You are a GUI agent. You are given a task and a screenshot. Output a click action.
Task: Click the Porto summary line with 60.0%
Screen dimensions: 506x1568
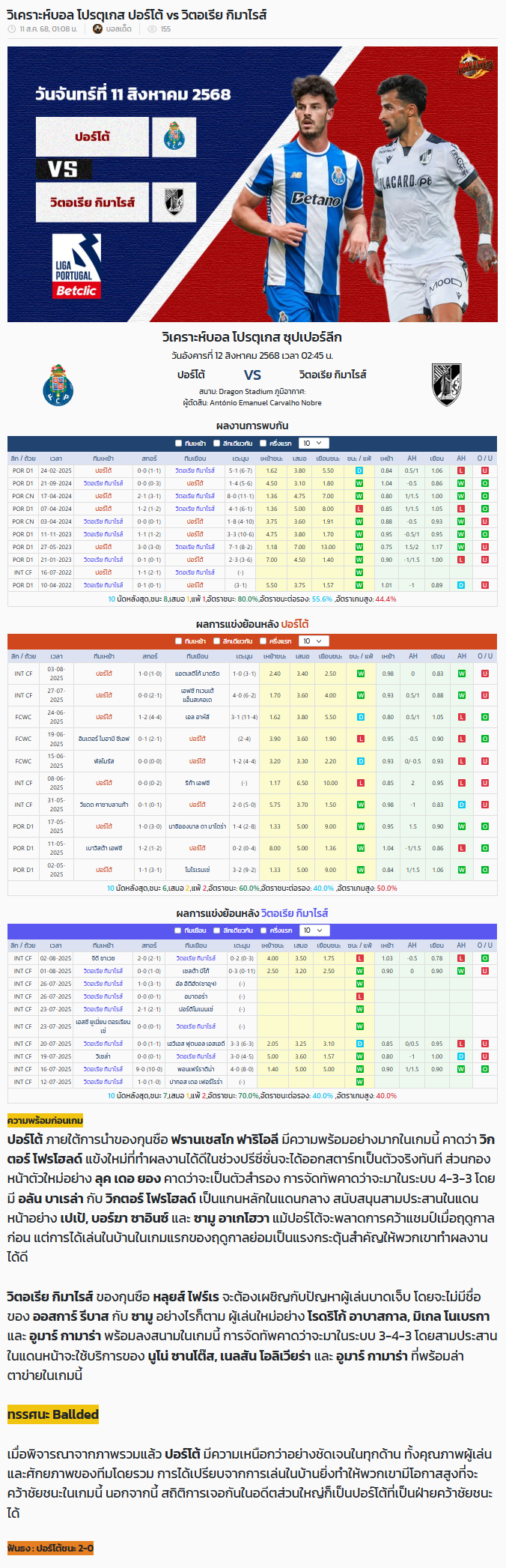coord(252,888)
